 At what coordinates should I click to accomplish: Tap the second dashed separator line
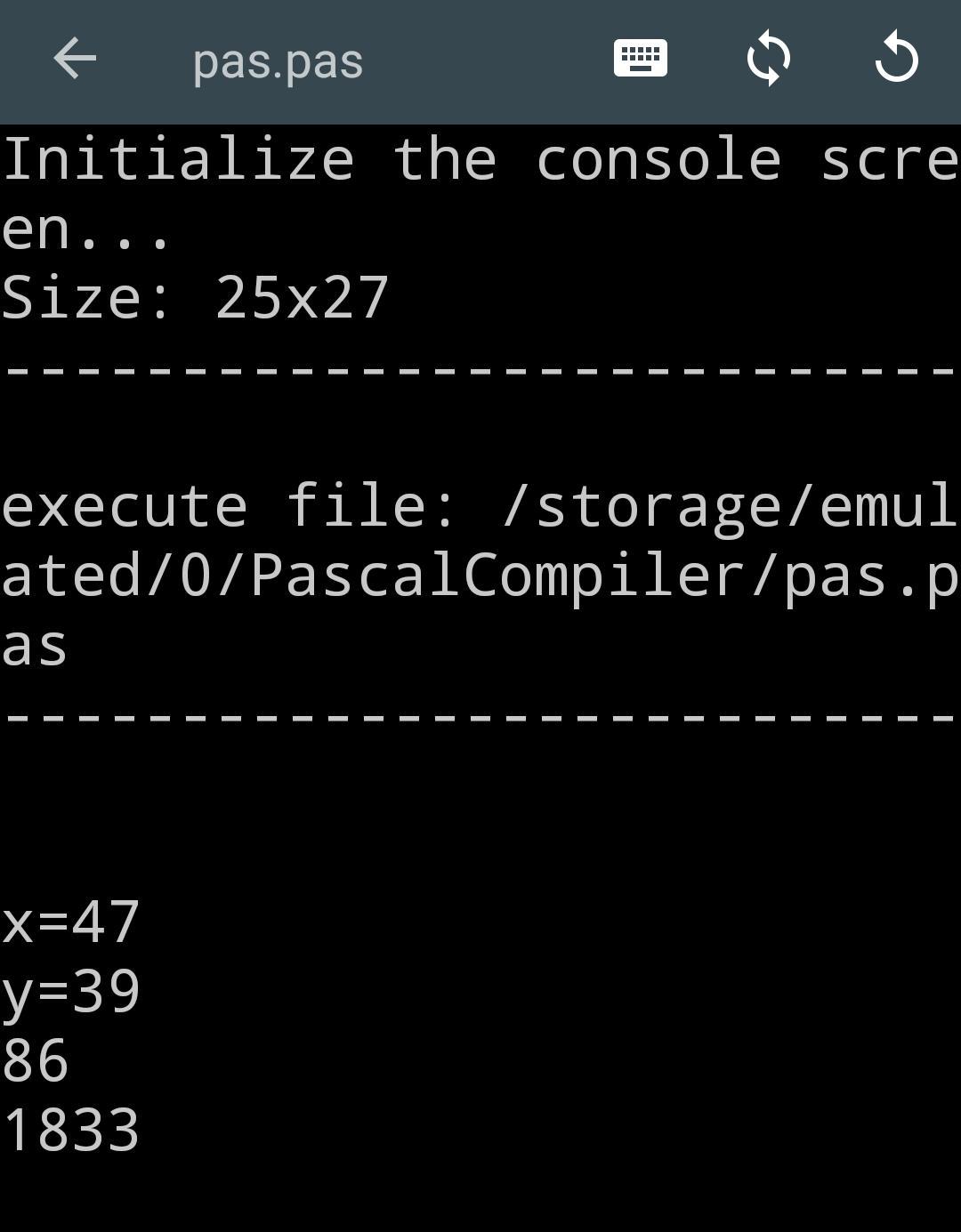tap(480, 713)
